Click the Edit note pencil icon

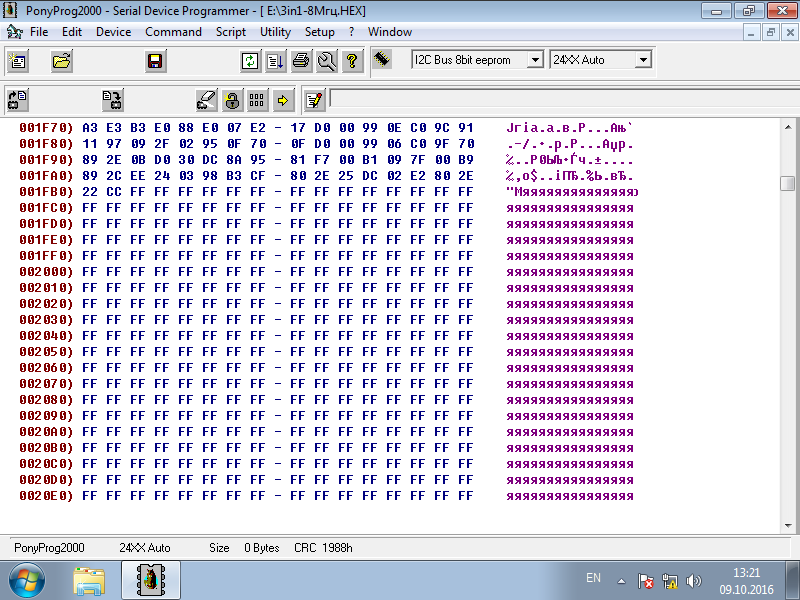[314, 100]
